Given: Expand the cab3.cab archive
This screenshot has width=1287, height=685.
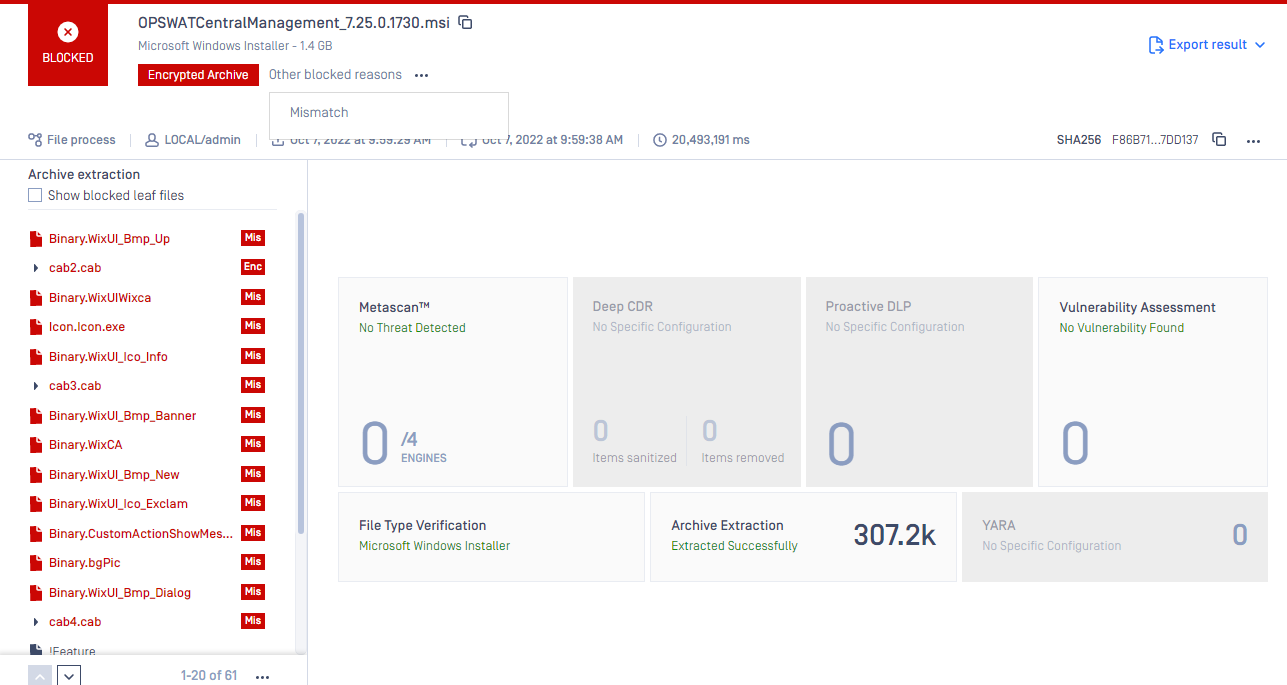Looking at the screenshot, I should [x=36, y=386].
